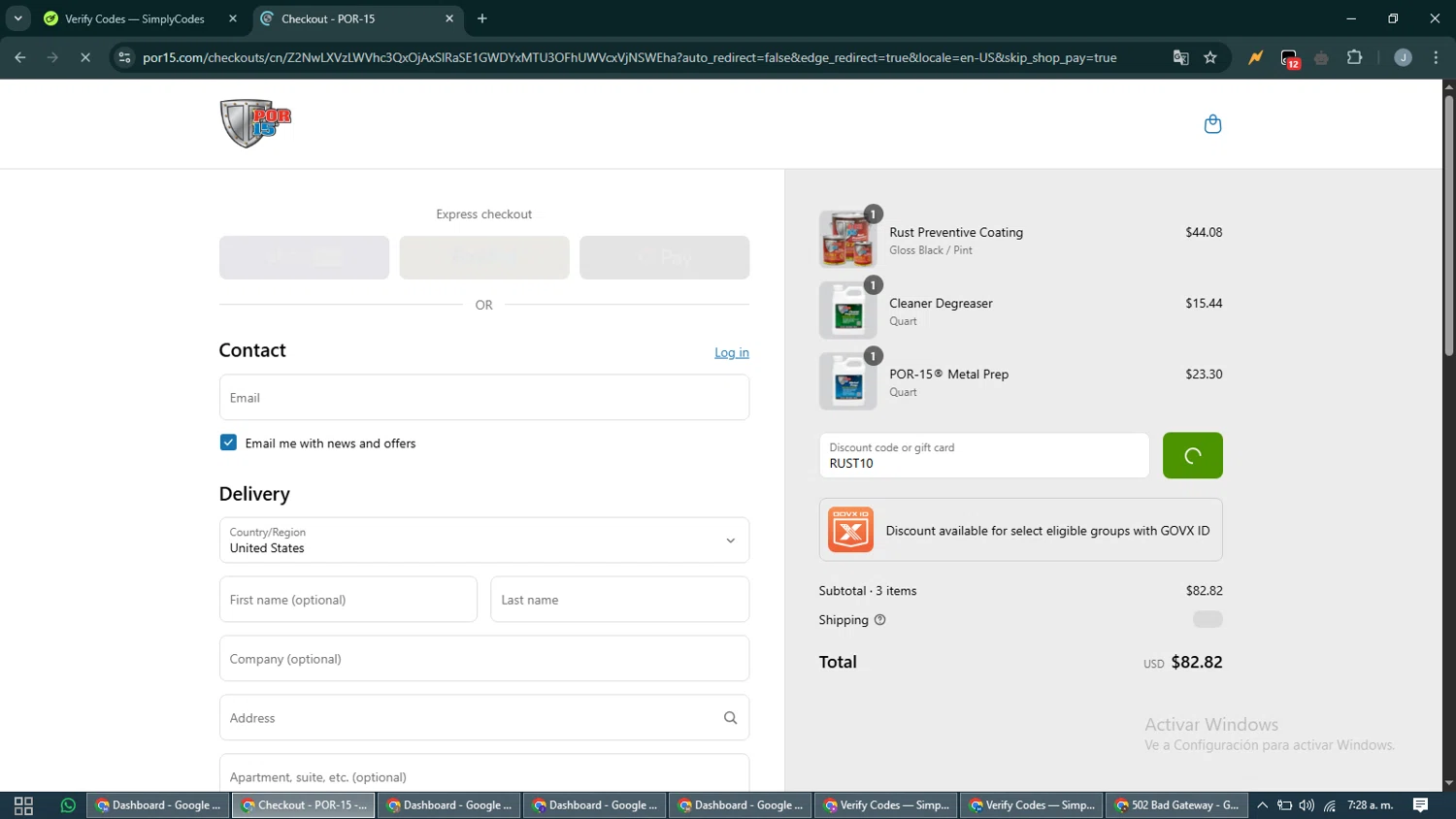1456x819 pixels.
Task: Click the middle express checkout button
Action: 483,257
